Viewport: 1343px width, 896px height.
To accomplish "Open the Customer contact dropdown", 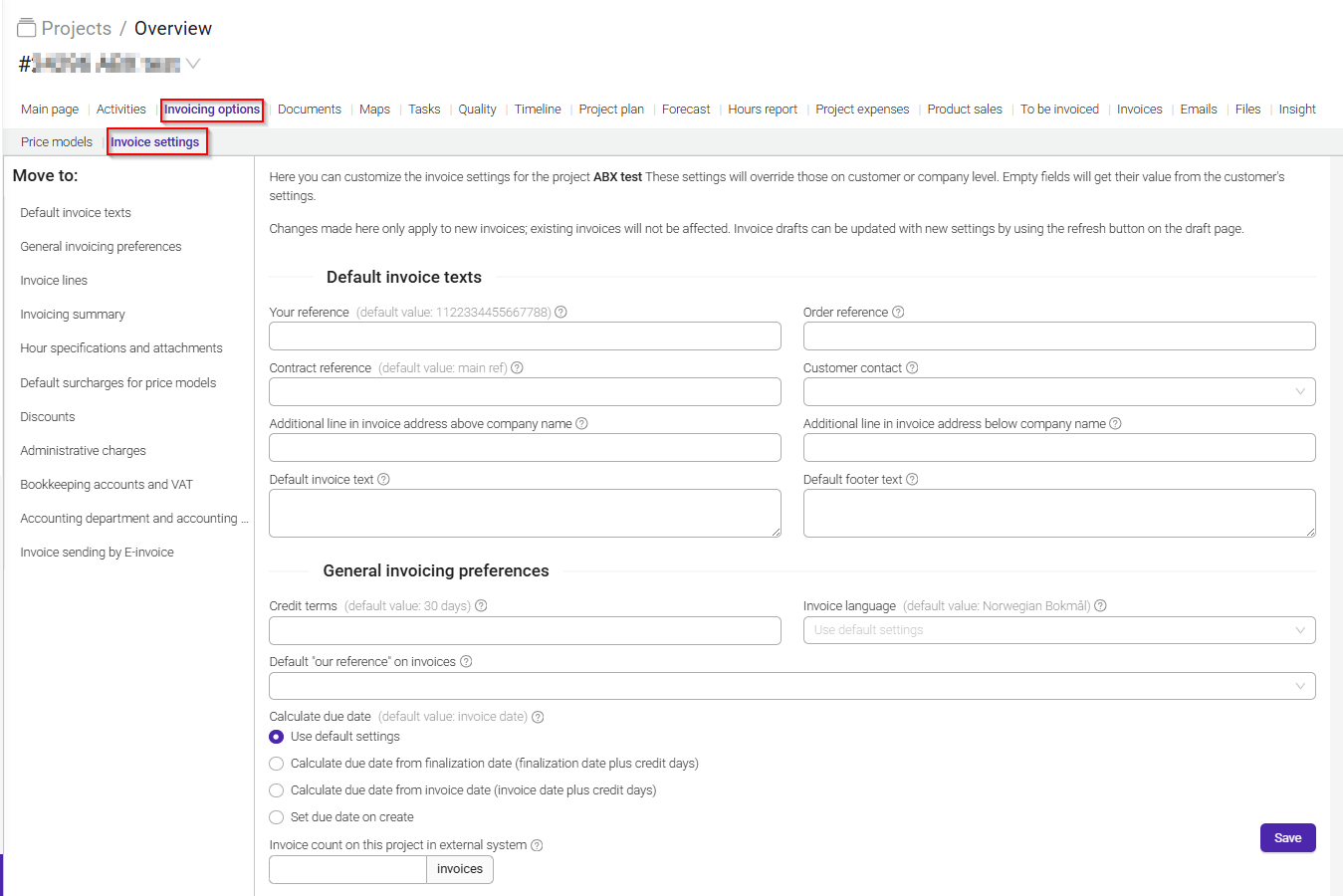I will pos(1059,391).
